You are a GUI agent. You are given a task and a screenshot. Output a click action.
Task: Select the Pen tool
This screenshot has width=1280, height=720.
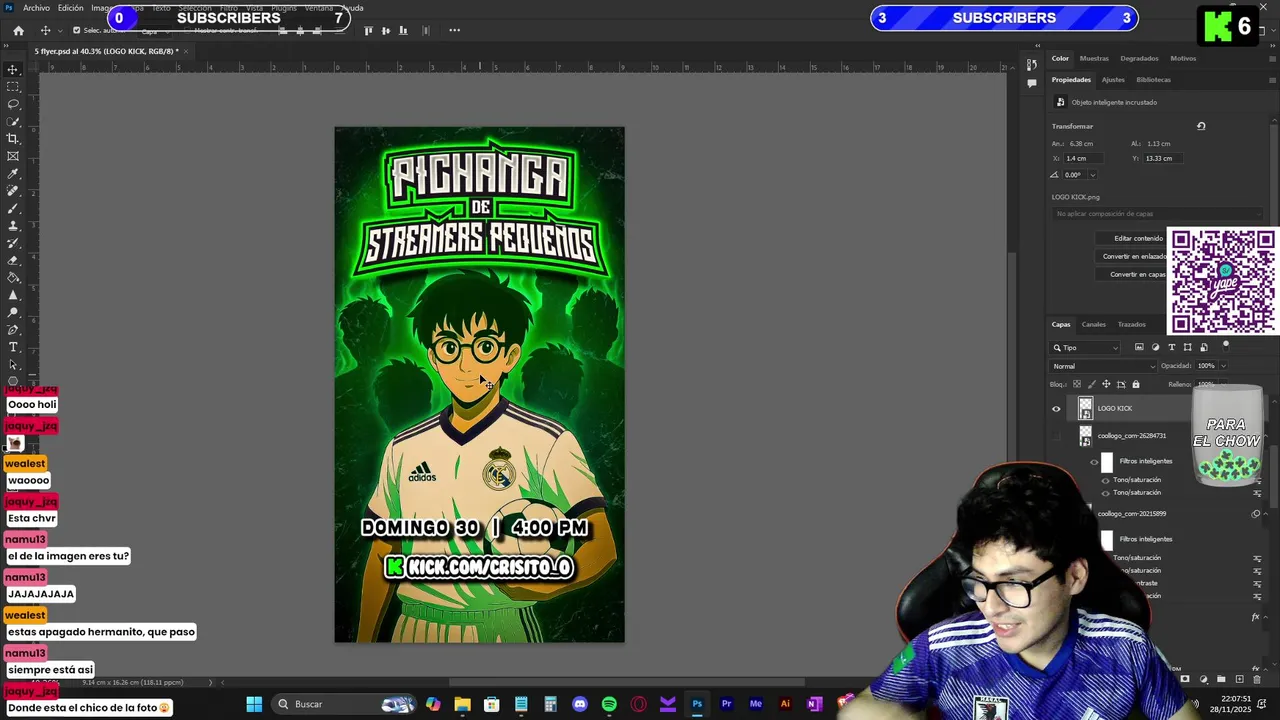13,330
